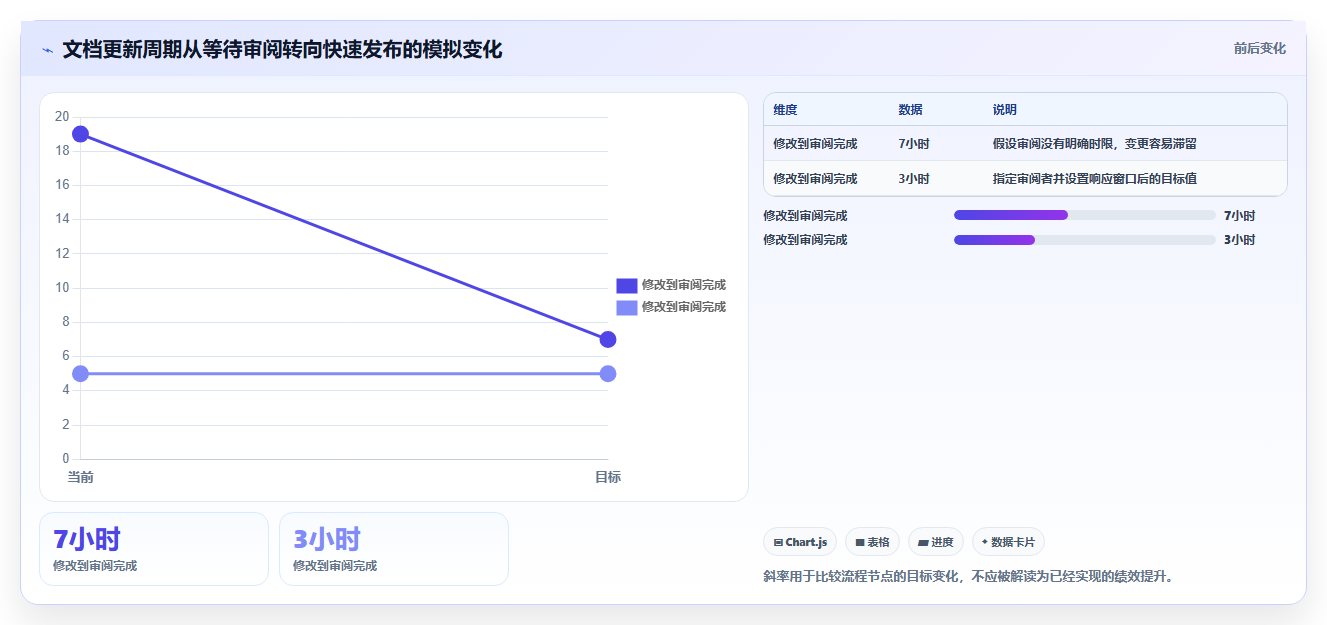This screenshot has width=1327, height=625.
Task: Click the lightning icon beside the title
Action: tap(47, 50)
